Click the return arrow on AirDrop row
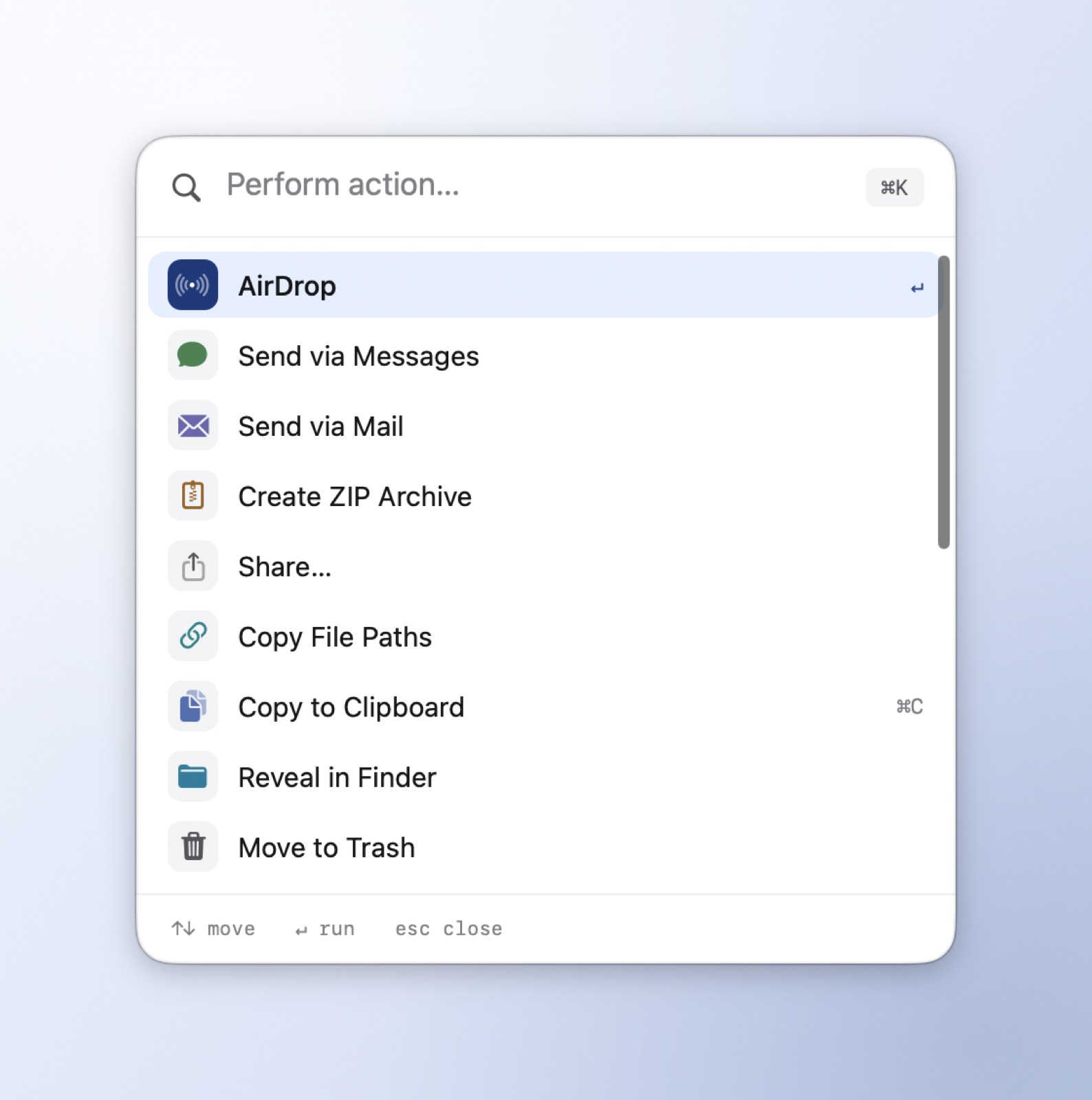This screenshot has height=1100, width=1092. point(917,288)
